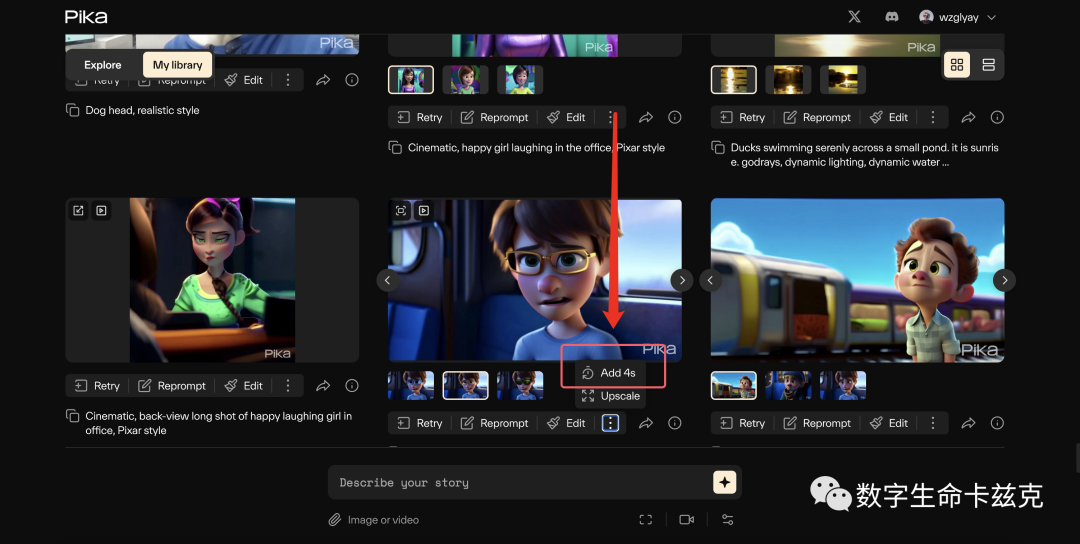Edit the happy girl laughing video
Screen dimensions: 1080x544
[566, 117]
